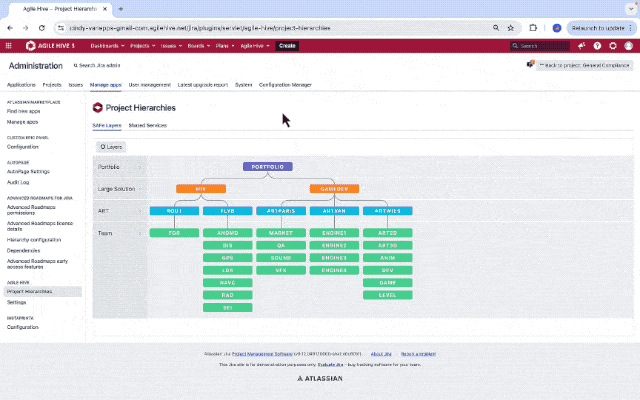Viewport: 640px width, 400px height.
Task: Open the help question mark menu
Action: pos(597,46)
